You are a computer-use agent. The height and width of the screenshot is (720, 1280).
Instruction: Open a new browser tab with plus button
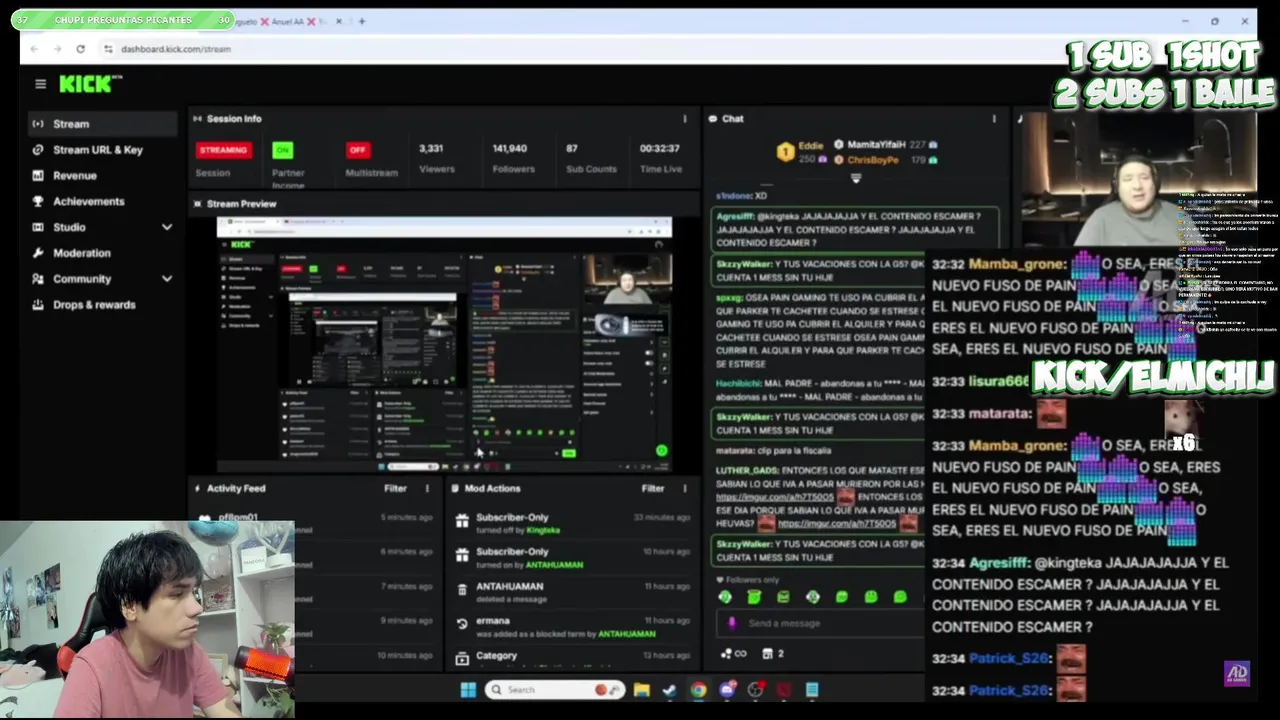tap(362, 21)
